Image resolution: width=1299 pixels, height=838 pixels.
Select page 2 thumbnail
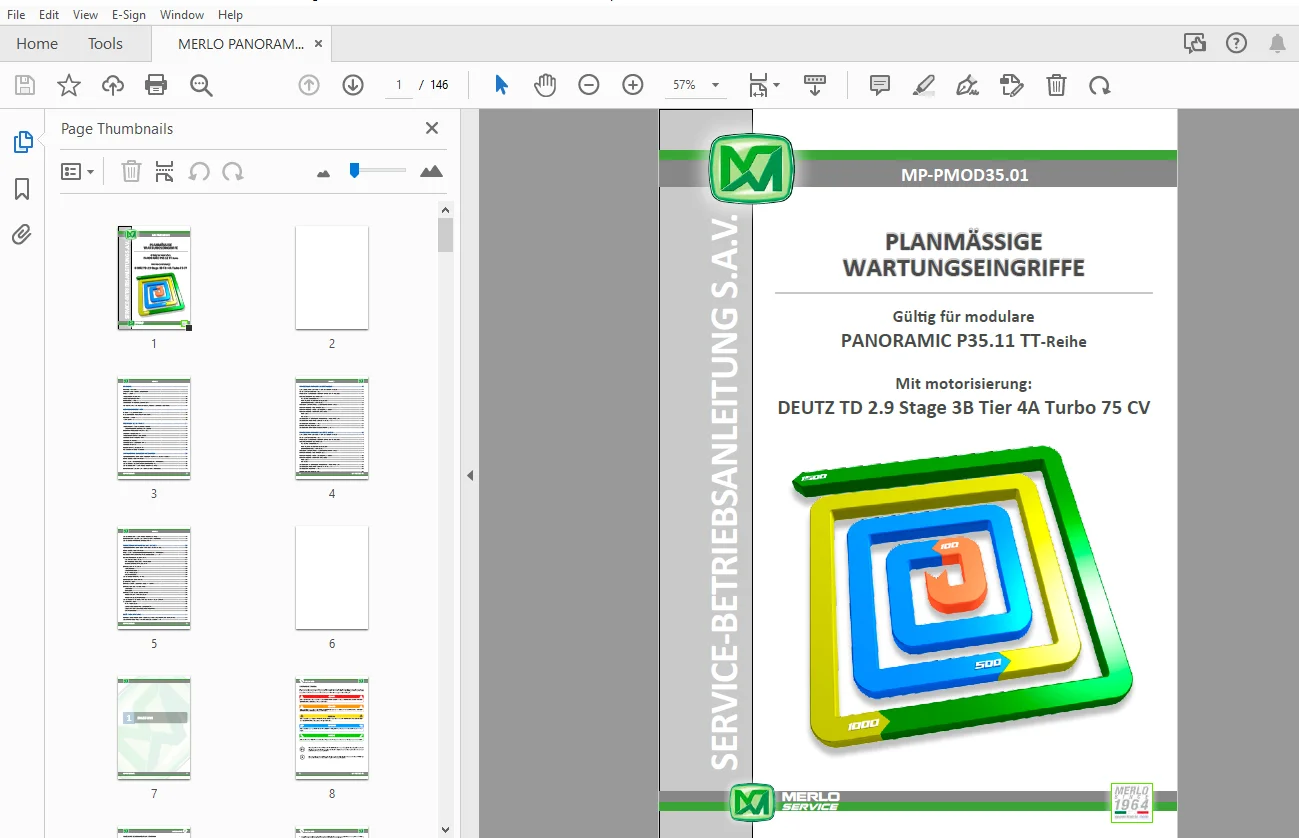[x=332, y=277]
